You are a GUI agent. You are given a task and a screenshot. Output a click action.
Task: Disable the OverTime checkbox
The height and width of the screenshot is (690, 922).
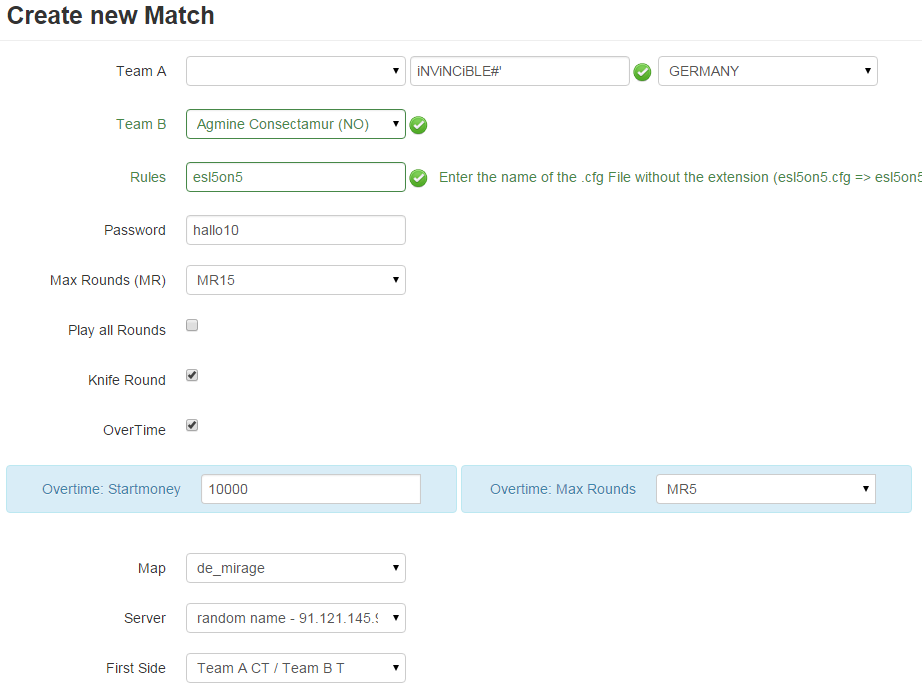pos(192,425)
